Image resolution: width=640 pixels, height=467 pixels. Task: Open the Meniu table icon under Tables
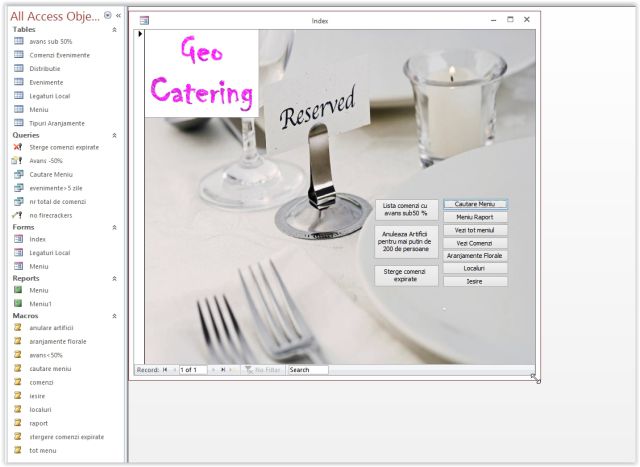[x=19, y=109]
